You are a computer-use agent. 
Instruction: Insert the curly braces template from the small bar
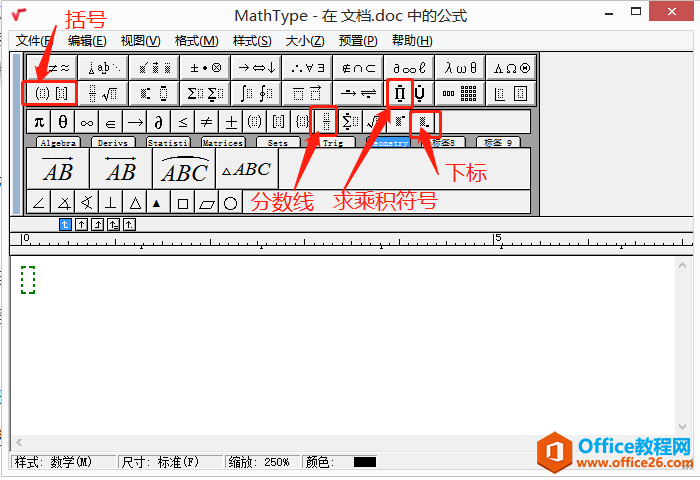[x=303, y=121]
